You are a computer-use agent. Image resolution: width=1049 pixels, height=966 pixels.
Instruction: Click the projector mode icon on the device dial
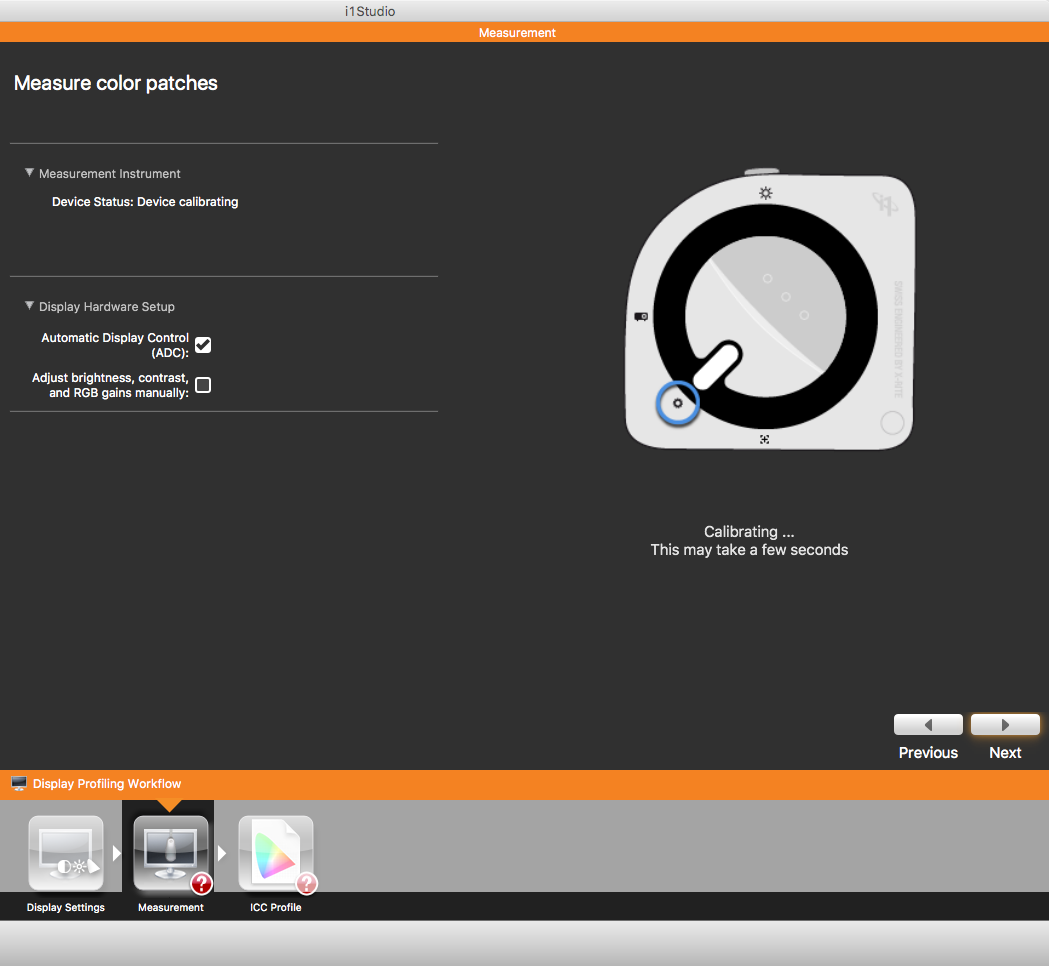(x=641, y=317)
